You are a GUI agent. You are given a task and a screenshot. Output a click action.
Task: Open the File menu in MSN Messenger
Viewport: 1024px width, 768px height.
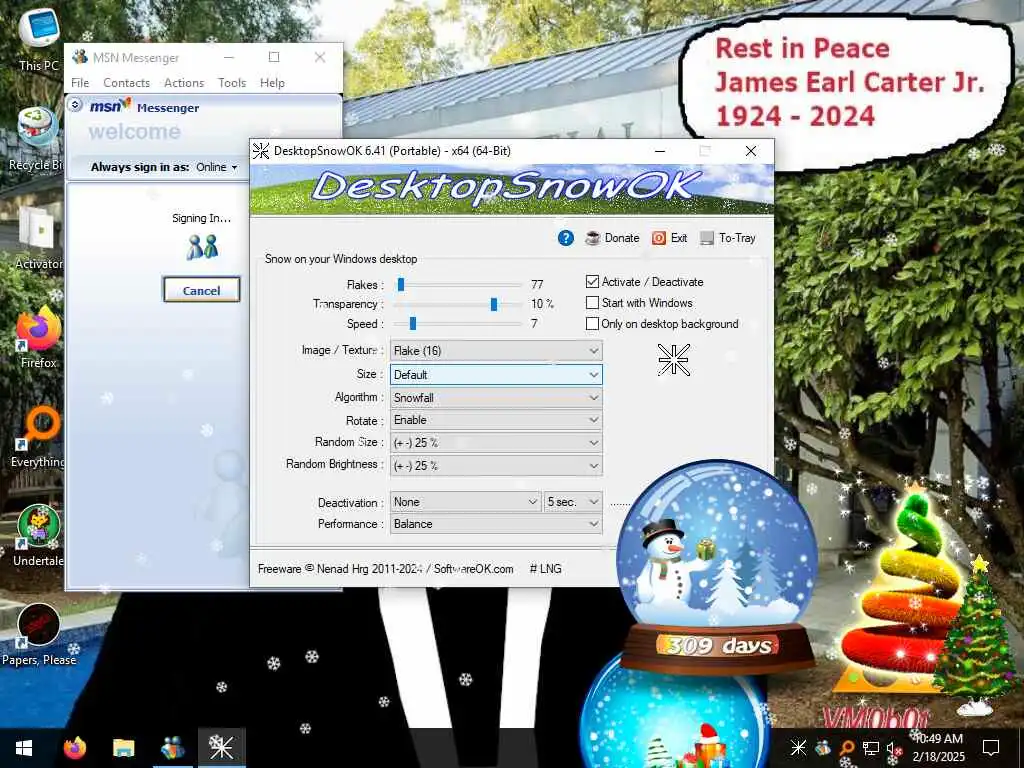coord(80,83)
